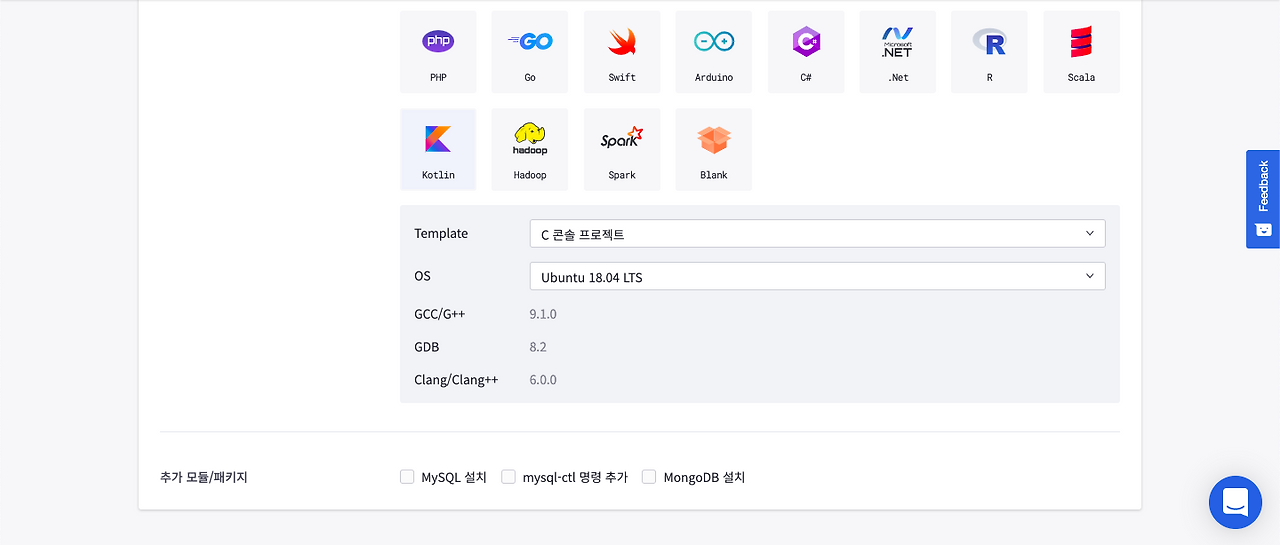Choose the Kotlin stack tile
Screen dimensions: 1280x545
coord(438,149)
